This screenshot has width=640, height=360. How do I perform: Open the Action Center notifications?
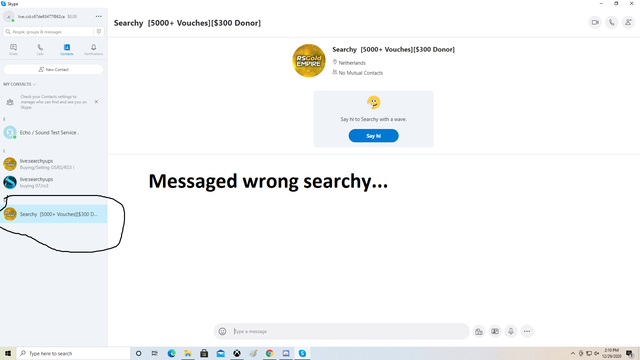click(630, 353)
